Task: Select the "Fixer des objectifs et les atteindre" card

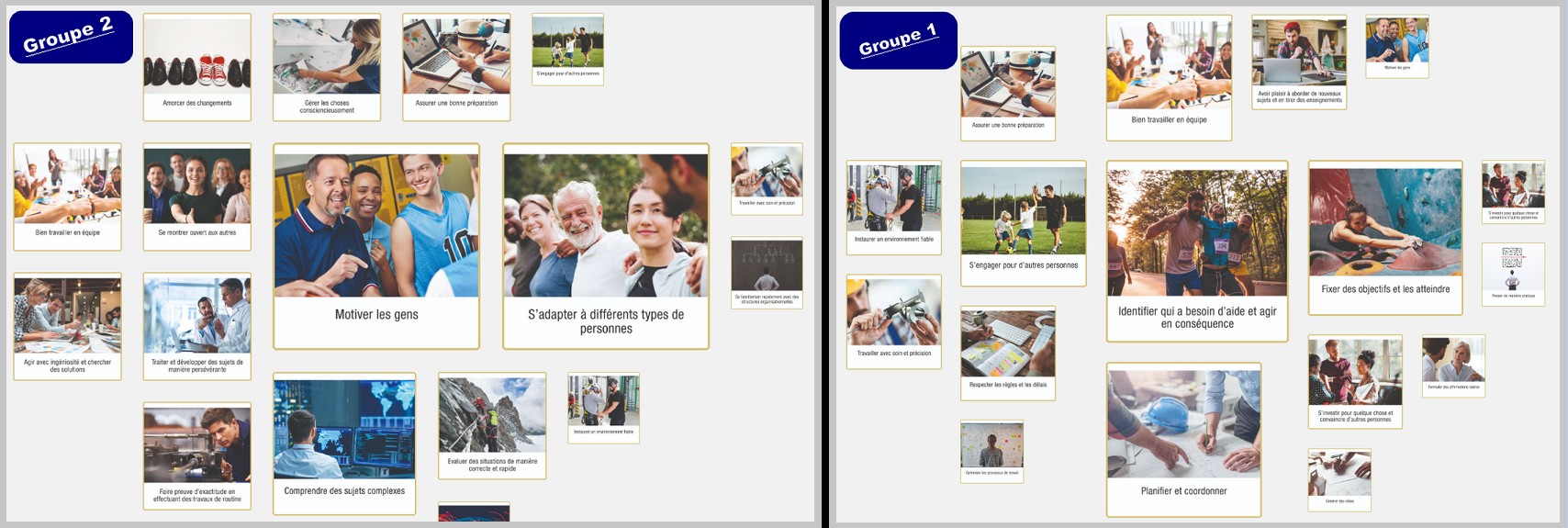Action: pyautogui.click(x=1385, y=237)
